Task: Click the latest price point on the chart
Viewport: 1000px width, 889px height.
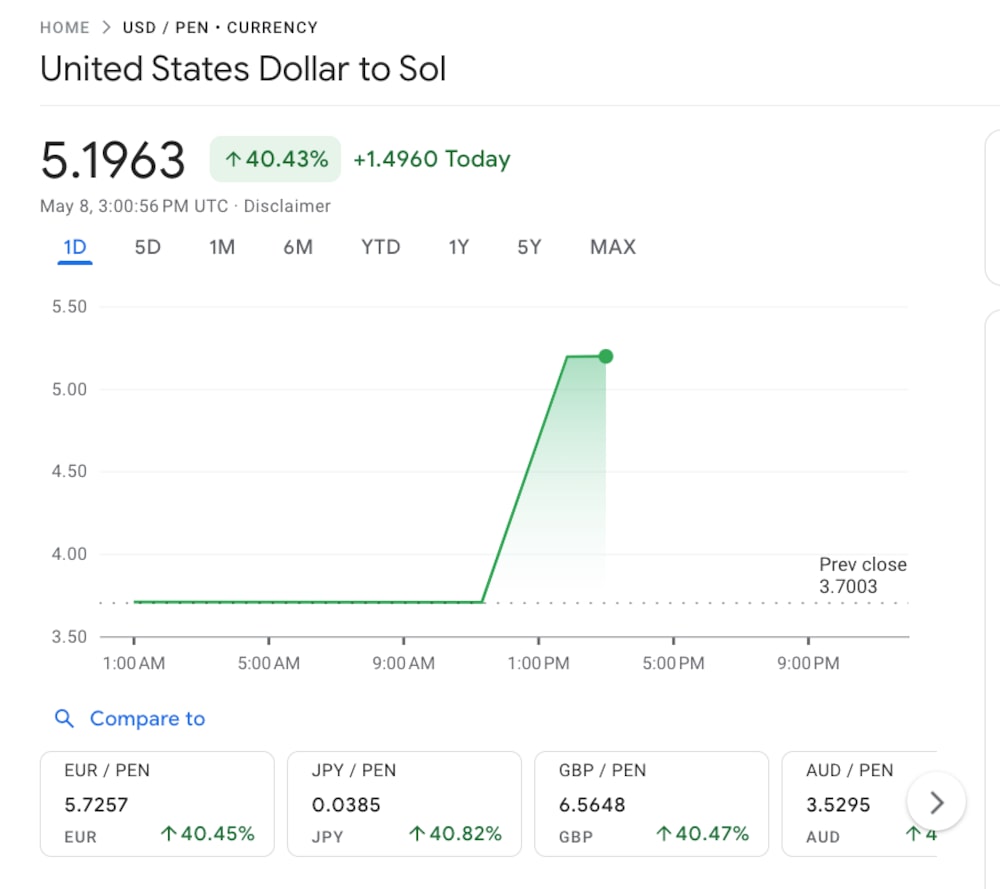Action: point(605,356)
